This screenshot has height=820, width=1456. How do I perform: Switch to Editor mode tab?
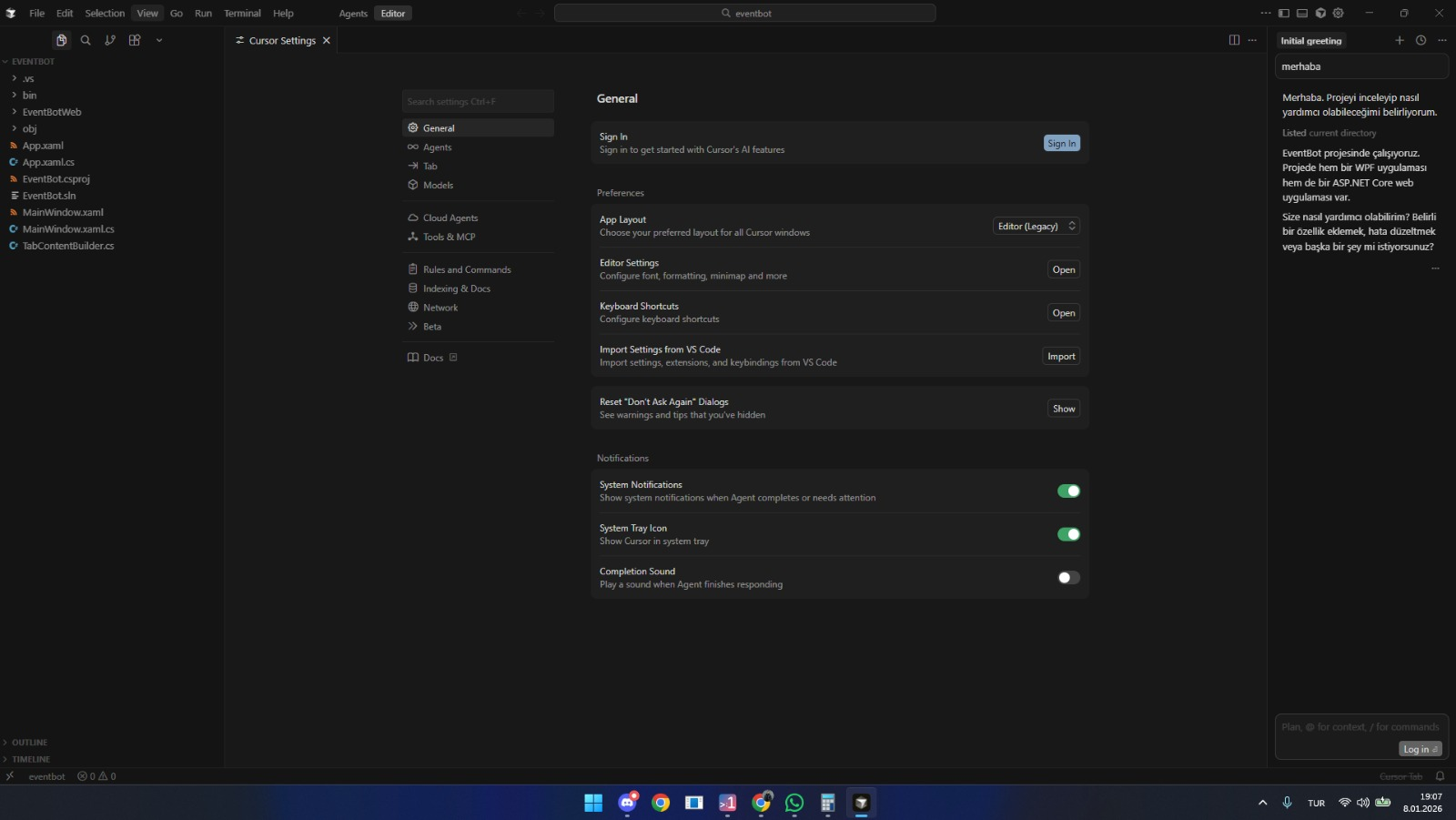(393, 14)
